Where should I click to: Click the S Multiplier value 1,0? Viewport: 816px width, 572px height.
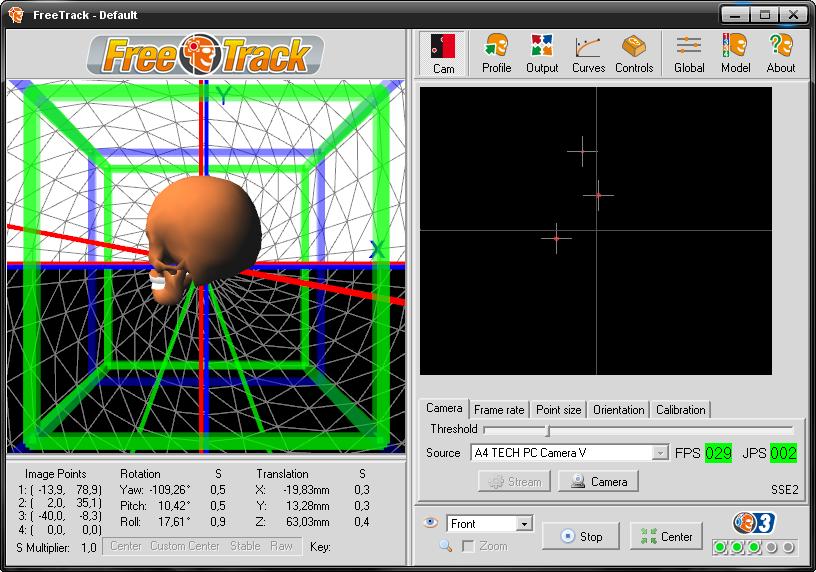89,548
